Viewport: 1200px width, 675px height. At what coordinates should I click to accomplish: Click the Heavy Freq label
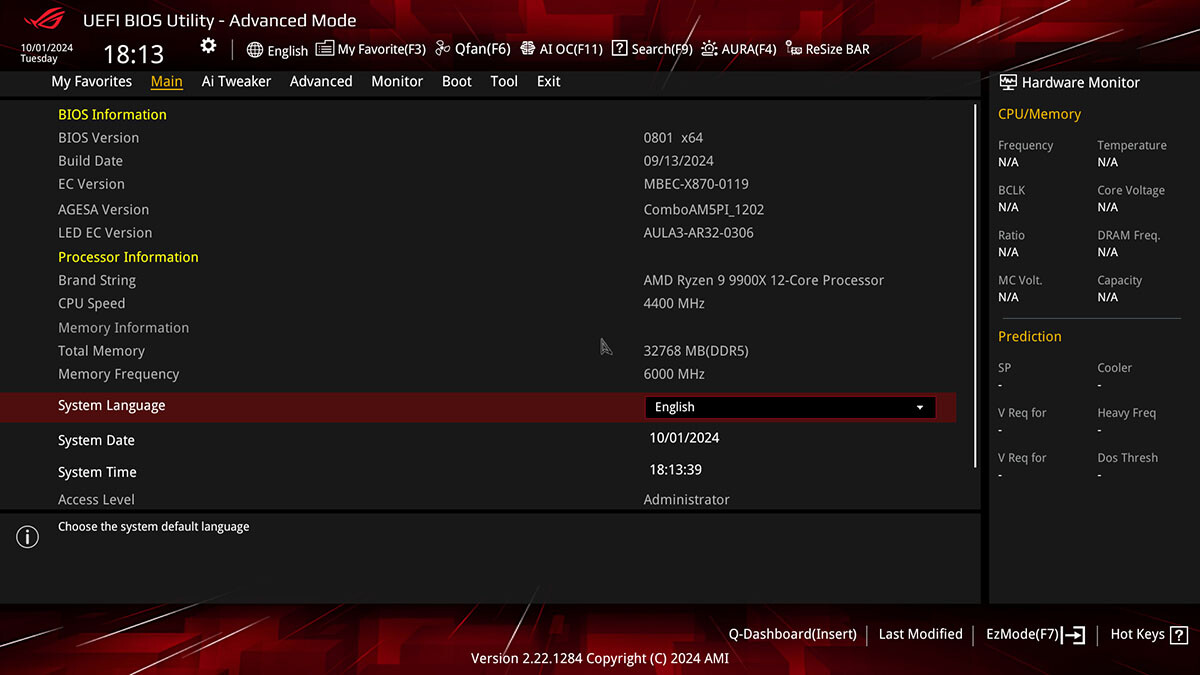pos(1126,413)
